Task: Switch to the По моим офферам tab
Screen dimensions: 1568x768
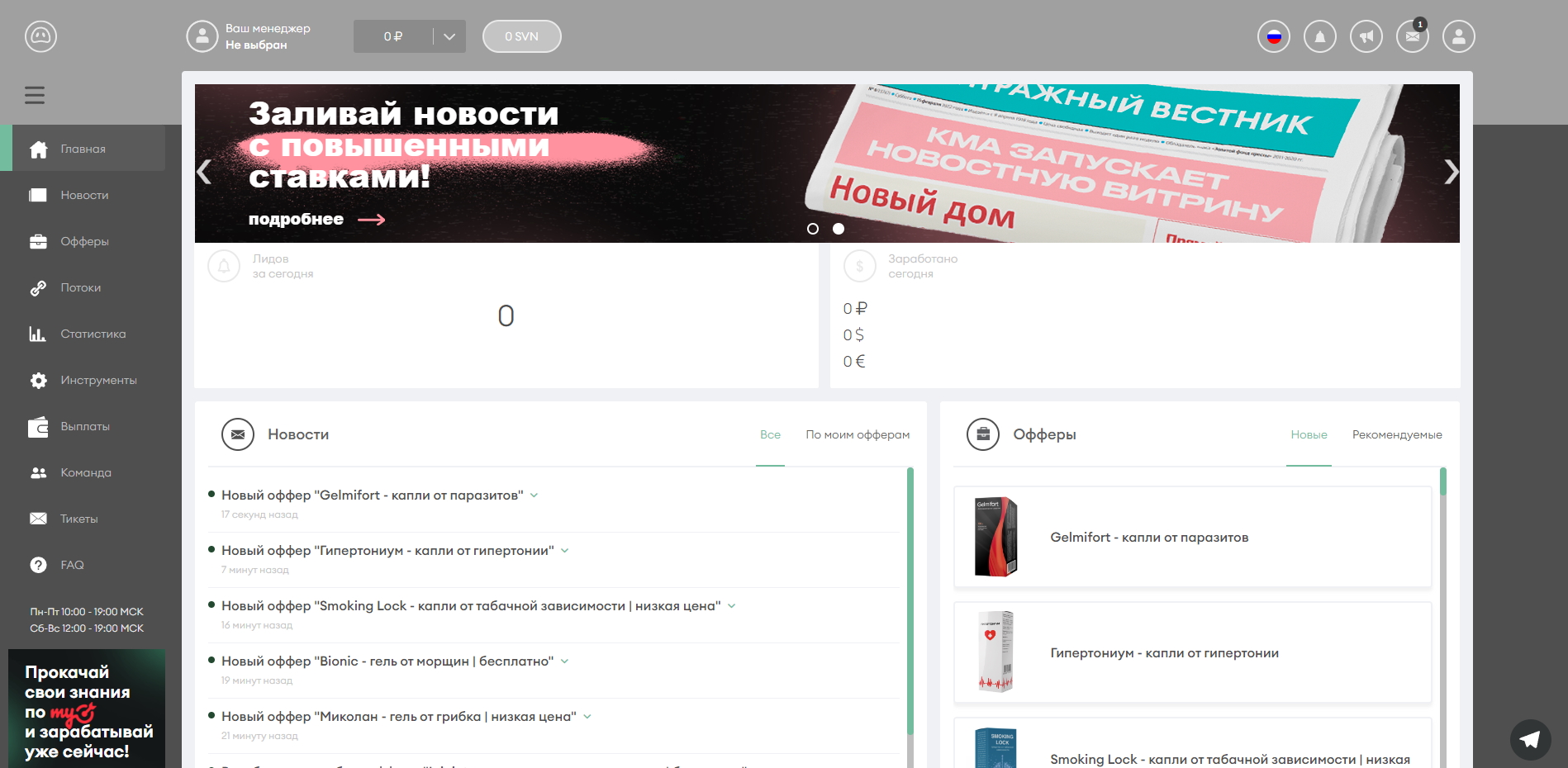Action: coord(858,434)
